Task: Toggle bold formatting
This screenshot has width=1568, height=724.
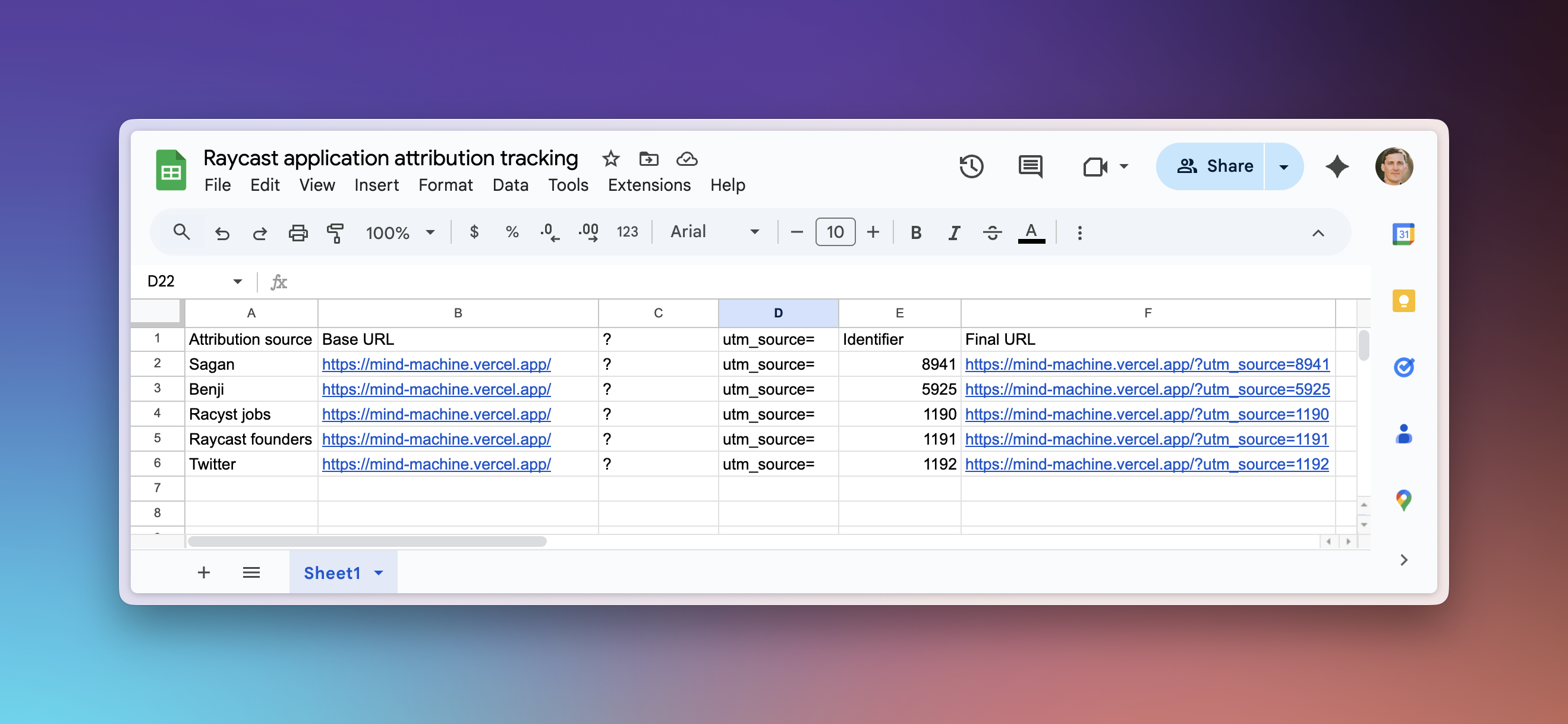Action: [x=915, y=232]
